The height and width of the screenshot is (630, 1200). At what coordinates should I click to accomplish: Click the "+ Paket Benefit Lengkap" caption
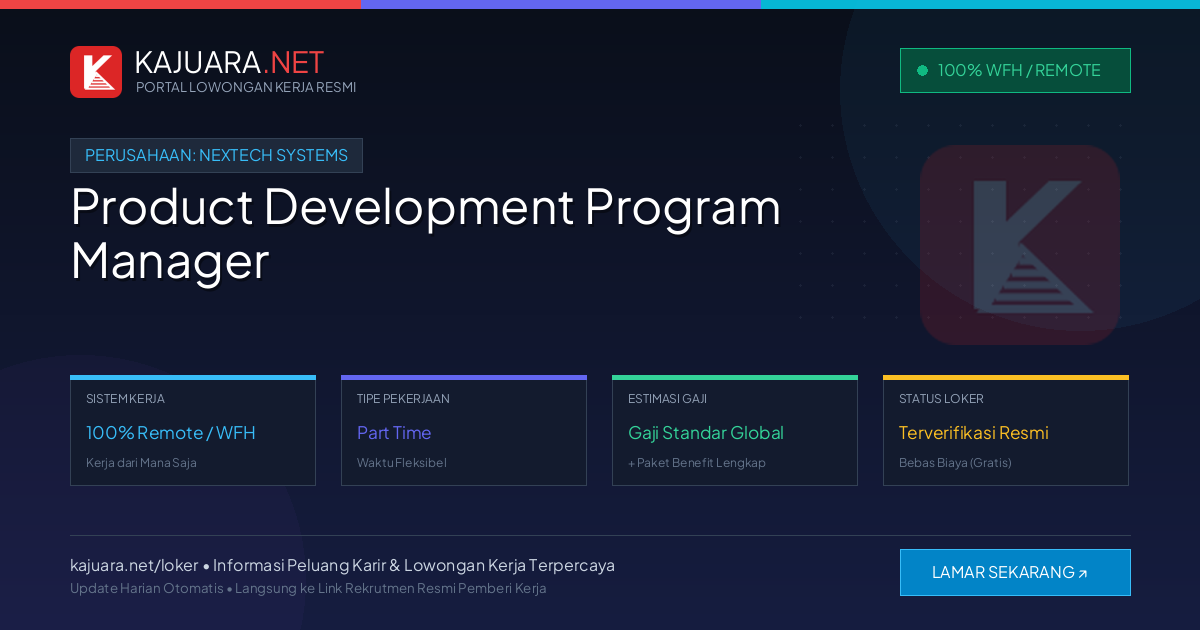(697, 463)
